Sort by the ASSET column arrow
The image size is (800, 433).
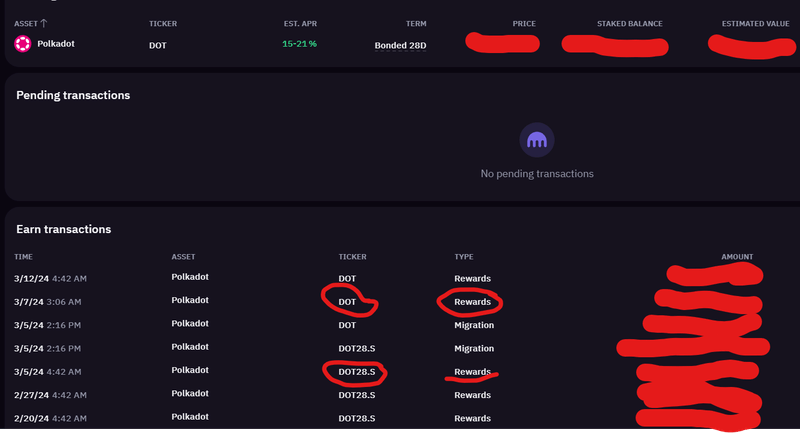[45, 22]
